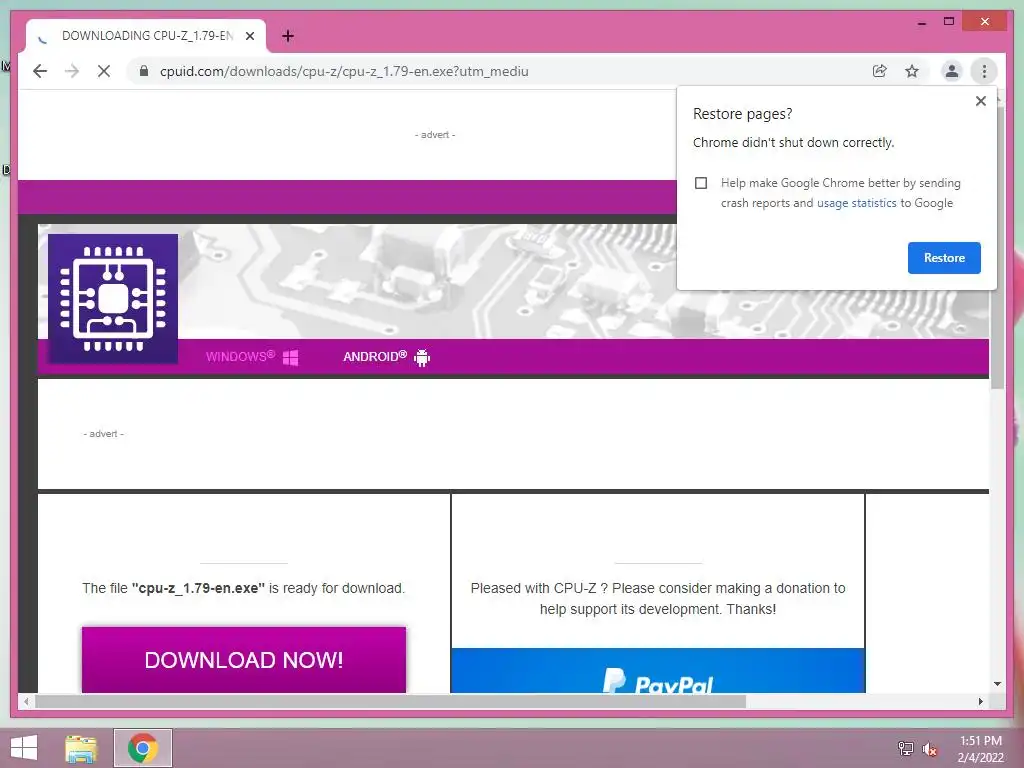Click the address bar URL

(344, 71)
